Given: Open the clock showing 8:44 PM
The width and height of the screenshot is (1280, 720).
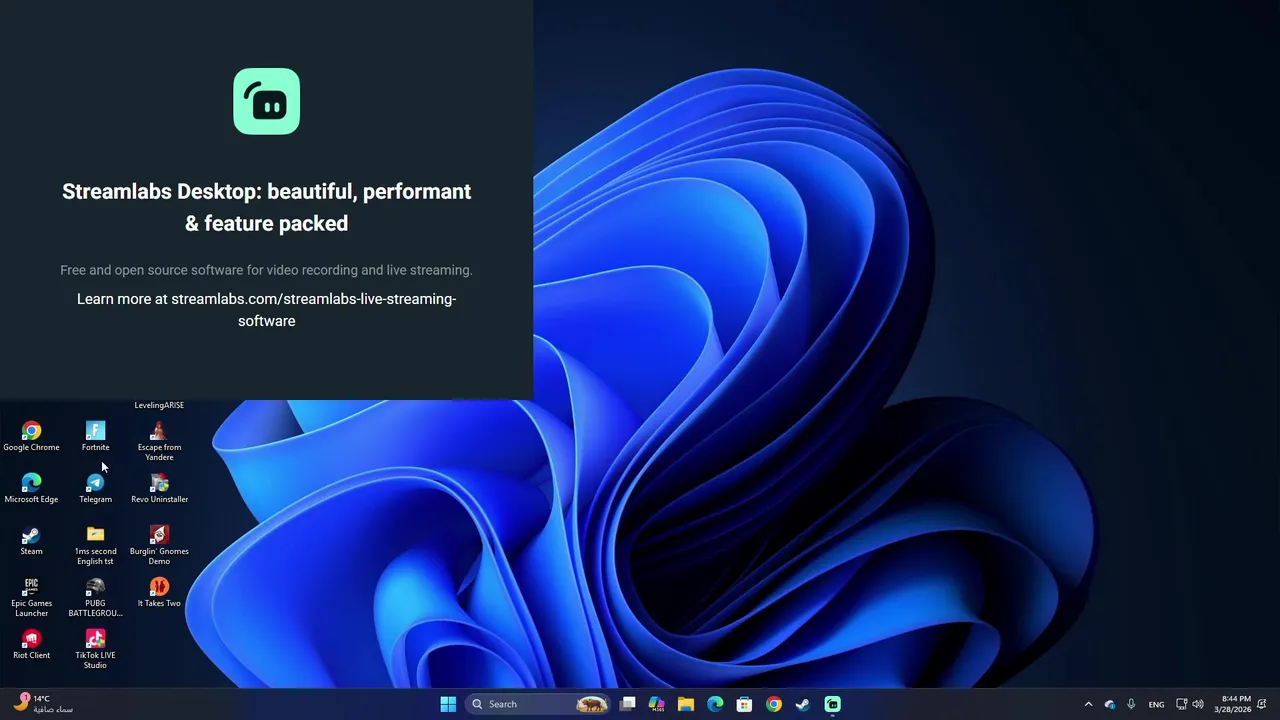Looking at the screenshot, I should pos(1232,704).
